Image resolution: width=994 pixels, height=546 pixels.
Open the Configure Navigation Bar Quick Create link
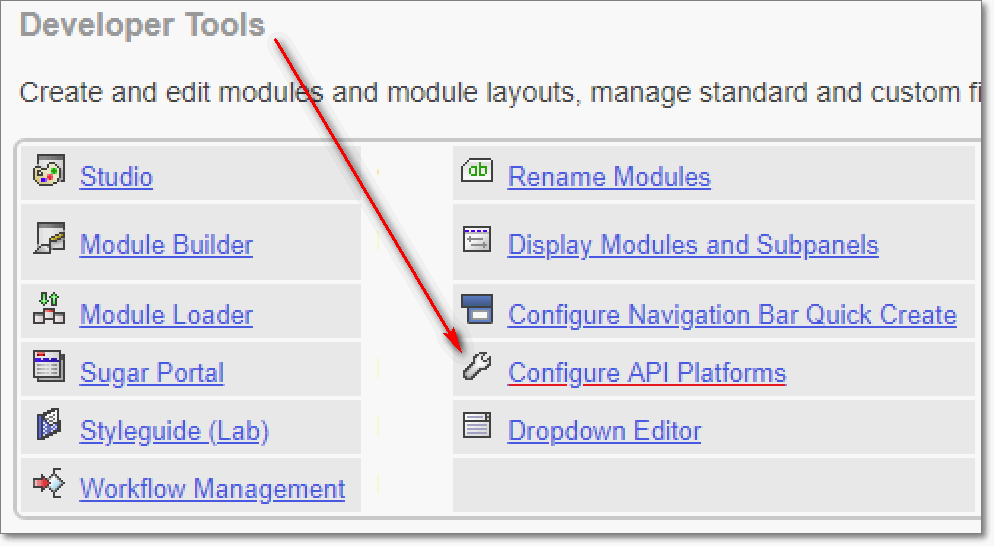tap(732, 315)
